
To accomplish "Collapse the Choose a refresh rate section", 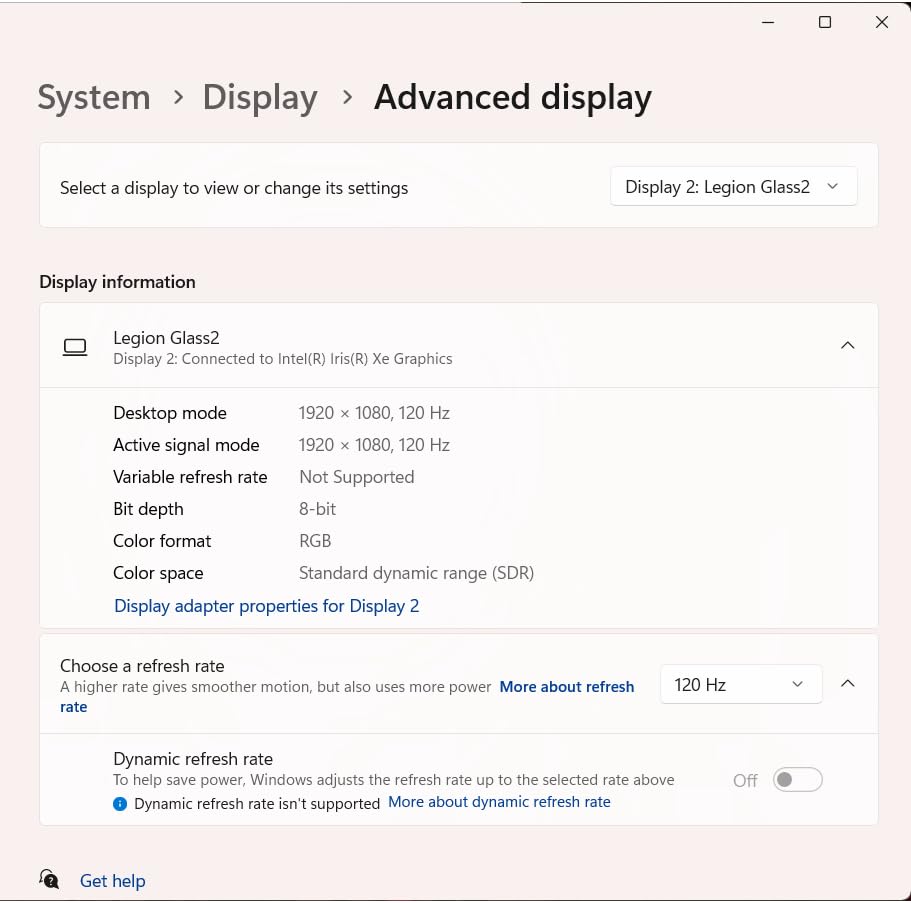I will point(847,684).
